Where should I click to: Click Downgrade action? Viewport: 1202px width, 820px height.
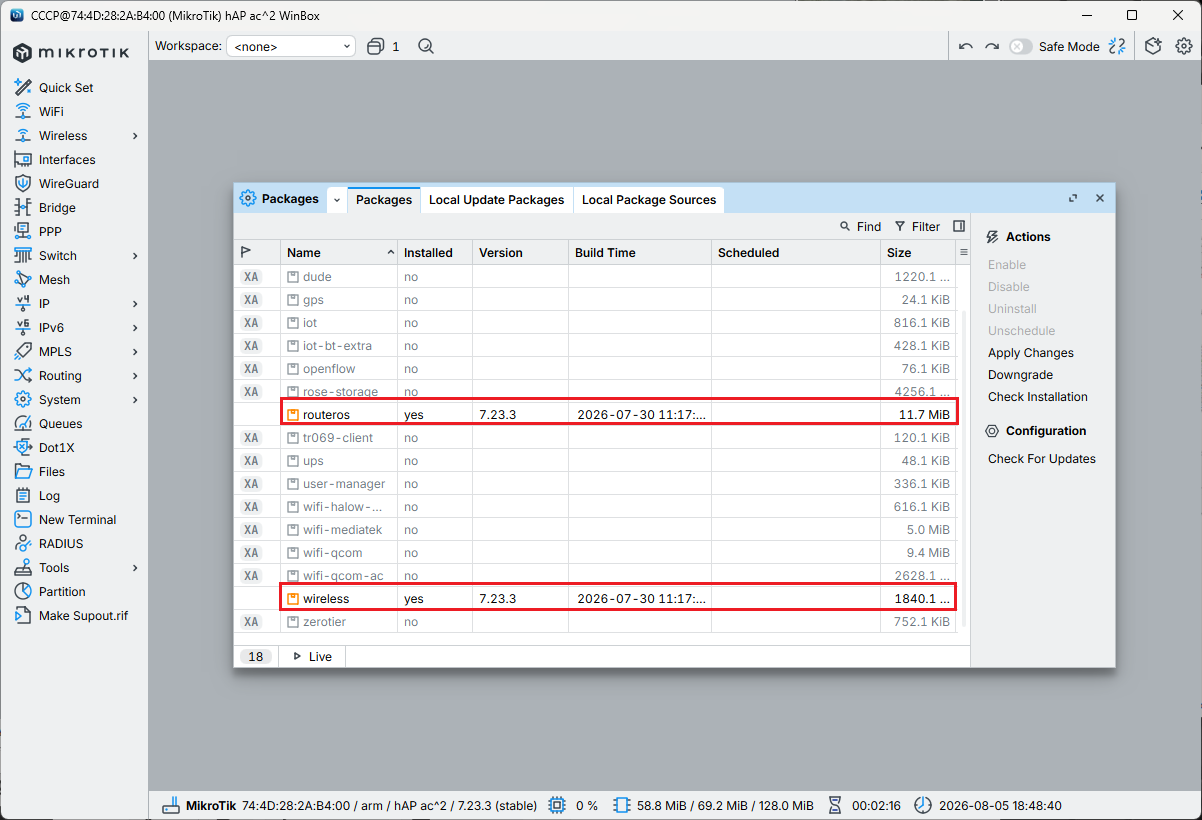1020,374
